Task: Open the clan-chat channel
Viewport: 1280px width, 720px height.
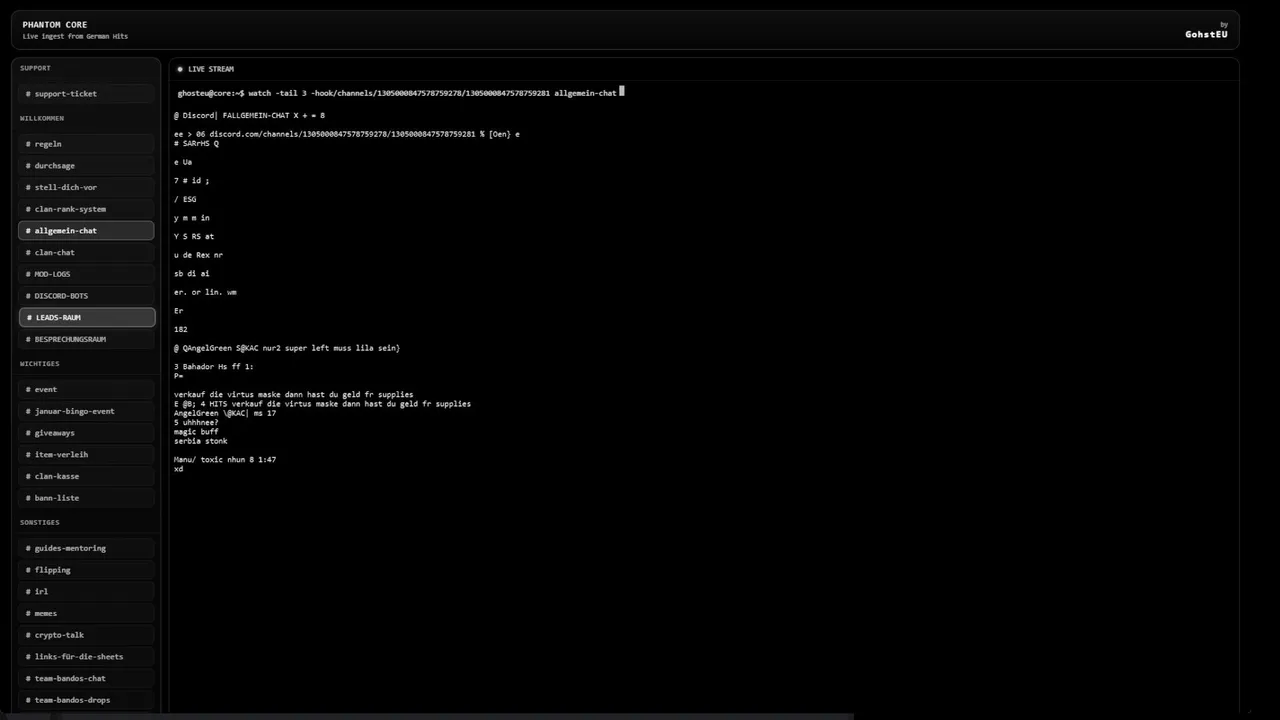Action: [87, 253]
